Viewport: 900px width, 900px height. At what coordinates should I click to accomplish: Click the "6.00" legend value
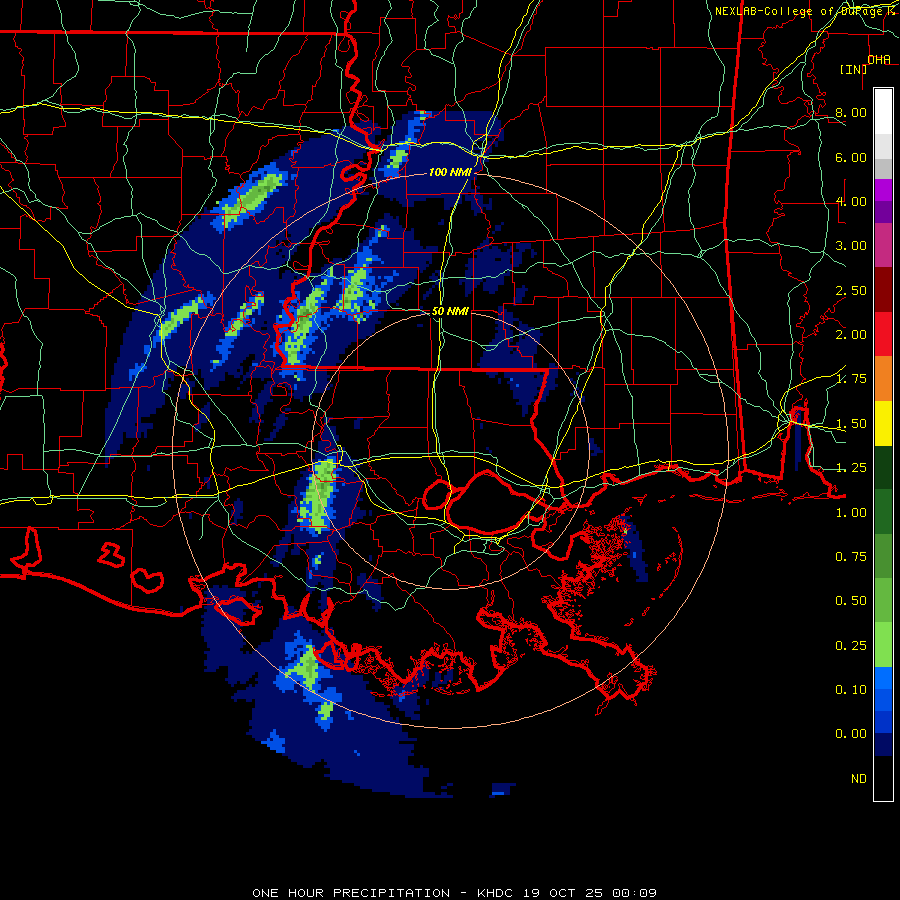(851, 157)
